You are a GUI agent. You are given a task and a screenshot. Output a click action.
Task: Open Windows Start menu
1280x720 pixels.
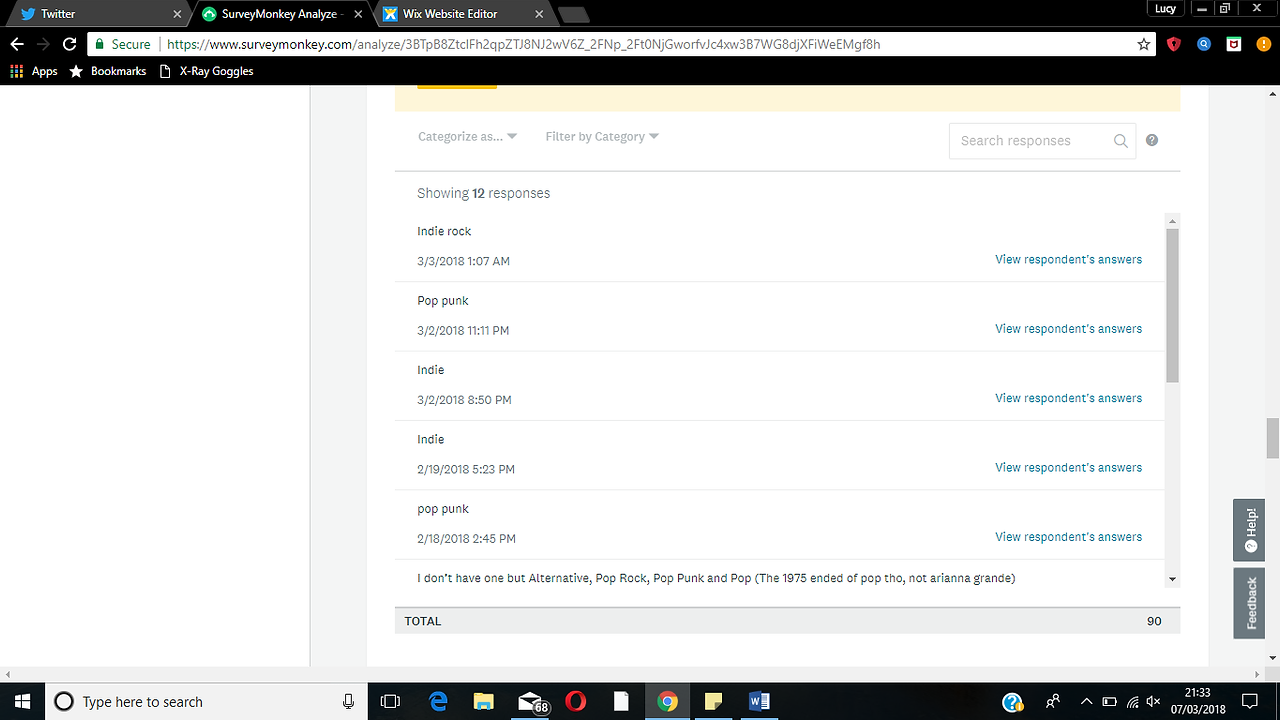coord(21,701)
